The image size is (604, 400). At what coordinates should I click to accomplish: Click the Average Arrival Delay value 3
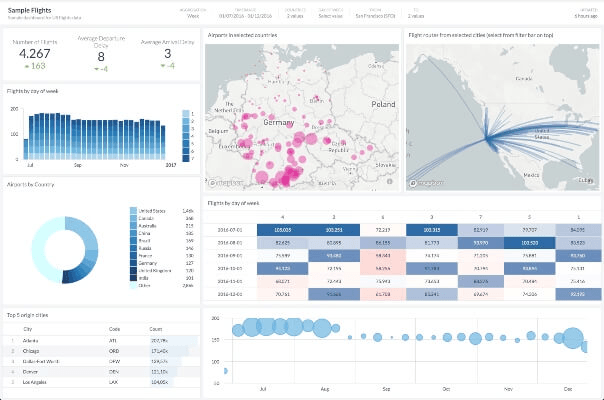(168, 54)
